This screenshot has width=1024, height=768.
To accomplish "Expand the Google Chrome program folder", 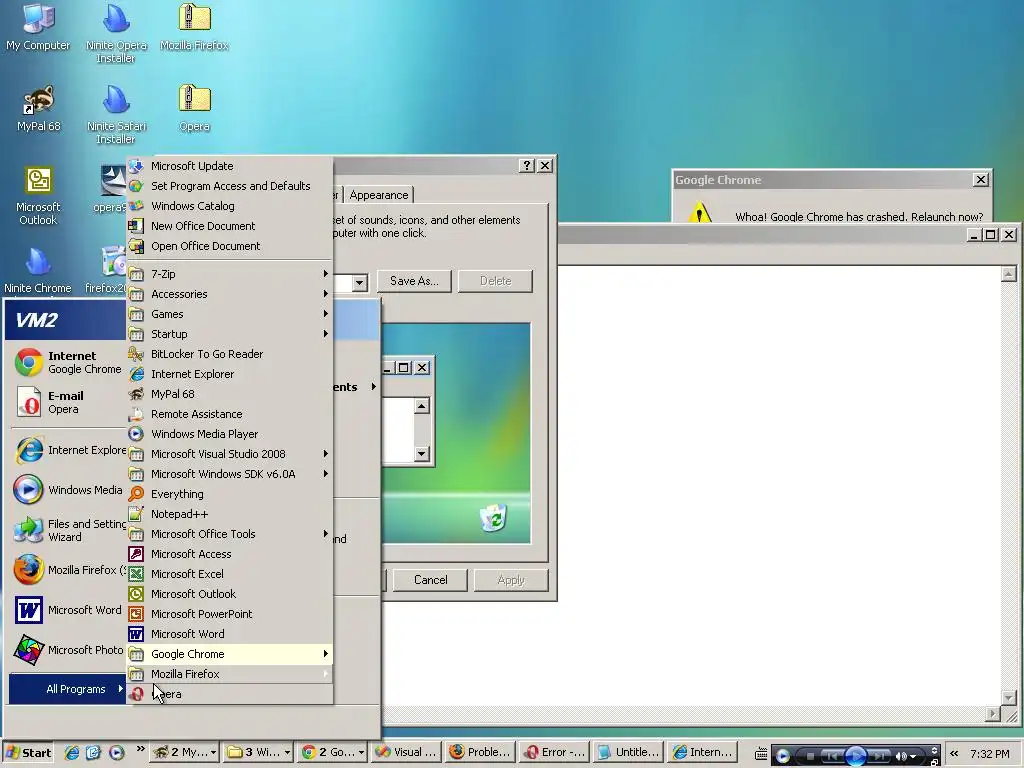I will point(229,654).
